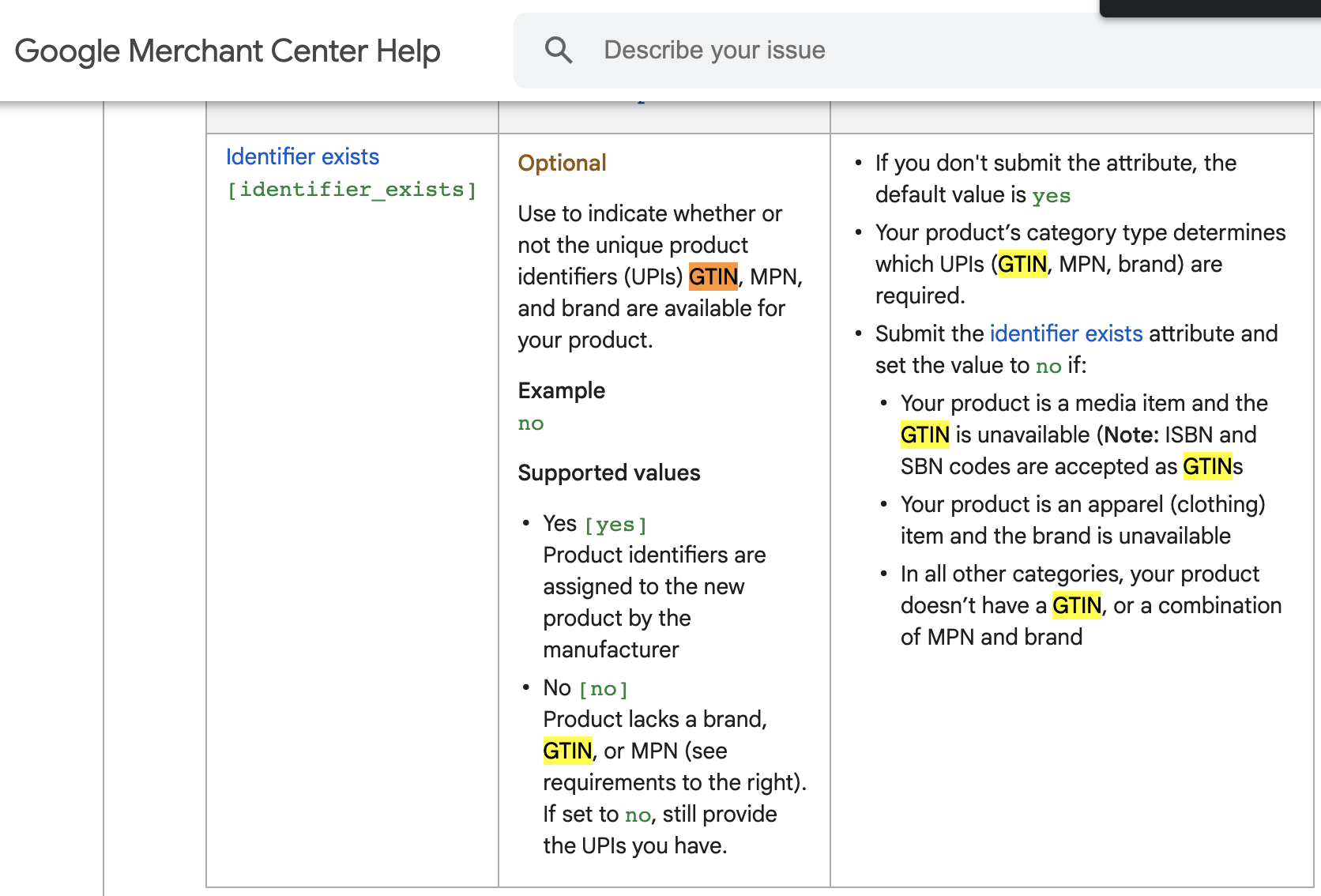1321x896 pixels.
Task: Click the [no] supported value code
Action: (603, 689)
